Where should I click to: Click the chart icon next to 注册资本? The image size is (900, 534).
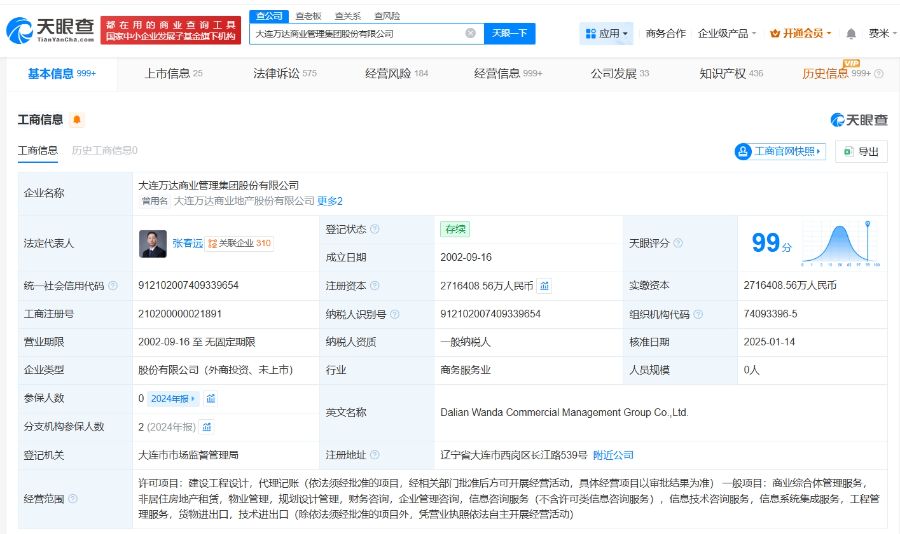pos(545,286)
